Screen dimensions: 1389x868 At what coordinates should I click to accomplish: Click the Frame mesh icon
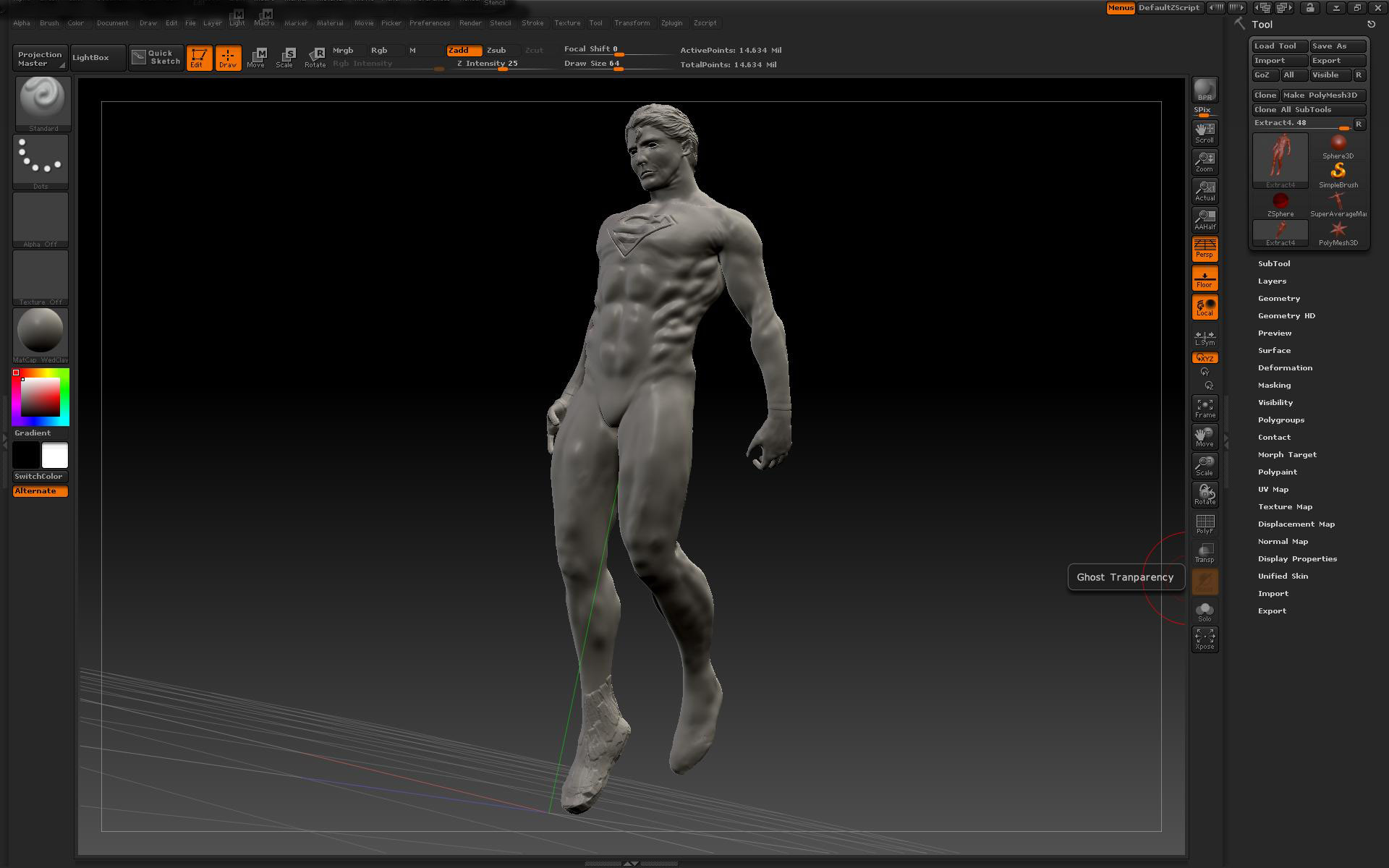[1205, 408]
